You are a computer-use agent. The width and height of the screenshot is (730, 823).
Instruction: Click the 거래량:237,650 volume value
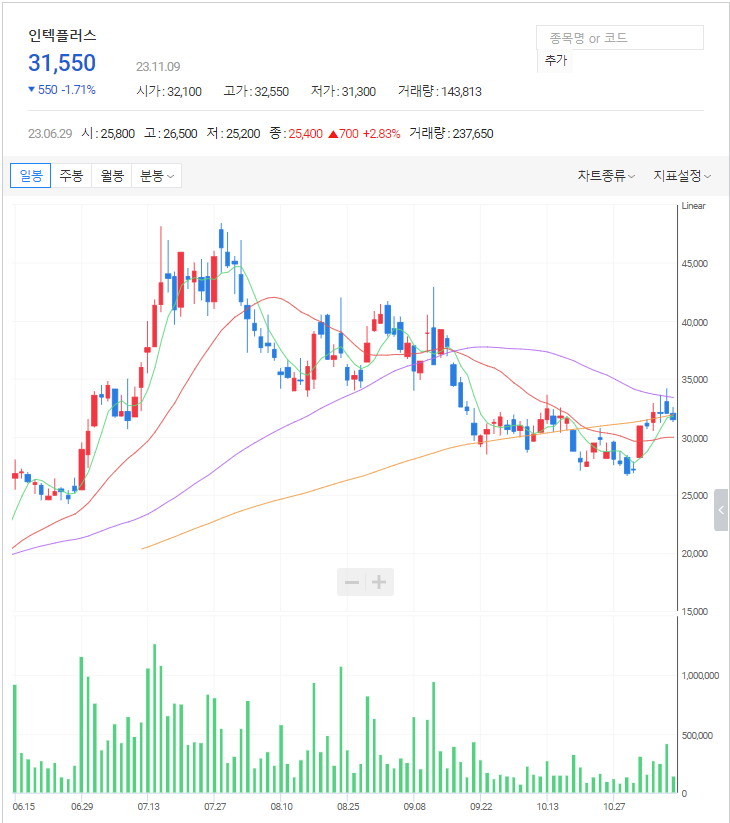click(451, 134)
